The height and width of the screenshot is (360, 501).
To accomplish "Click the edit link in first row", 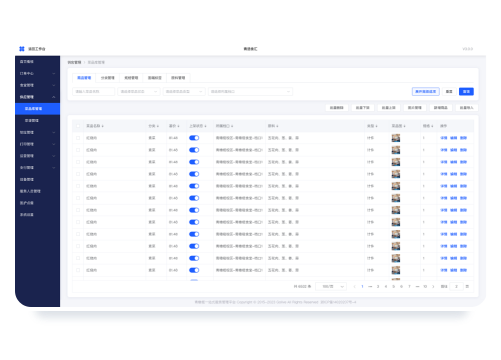I will coord(453,138).
